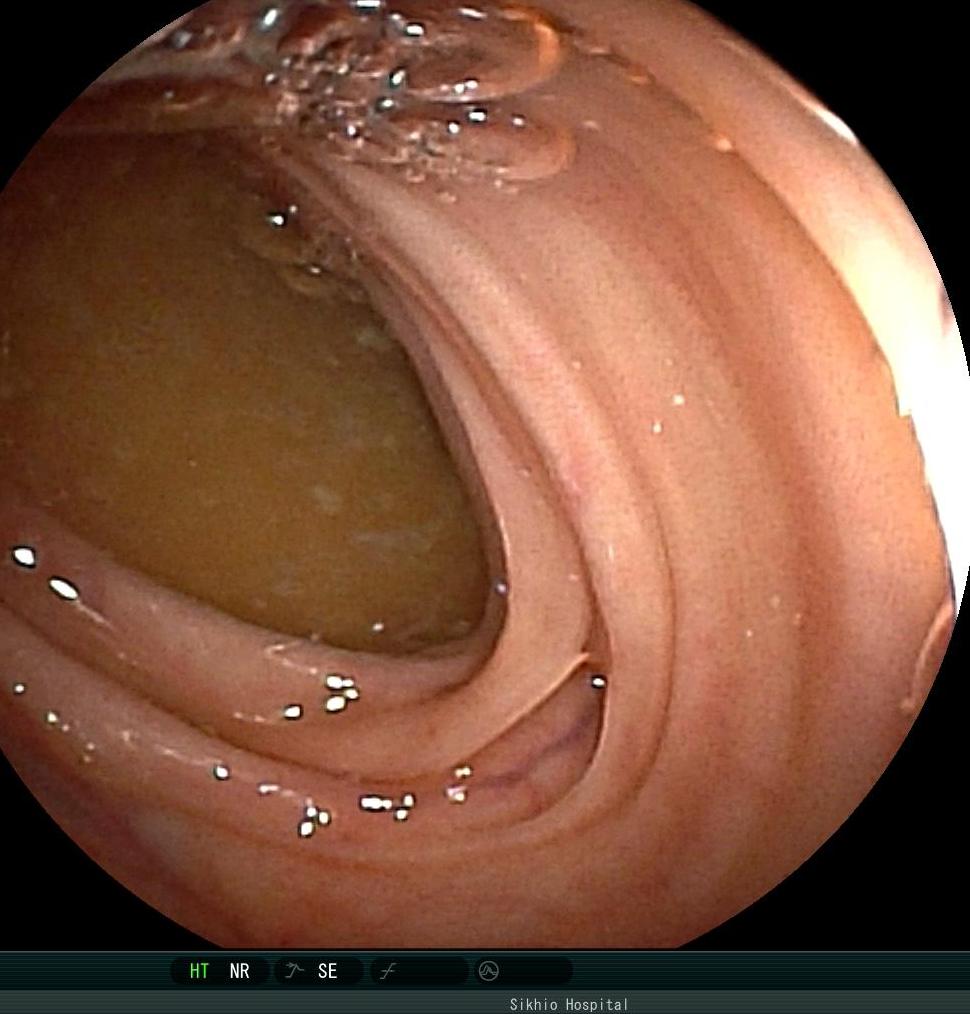Image resolution: width=970 pixels, height=1014 pixels.
Task: Click the green HT indicator
Action: [199, 971]
